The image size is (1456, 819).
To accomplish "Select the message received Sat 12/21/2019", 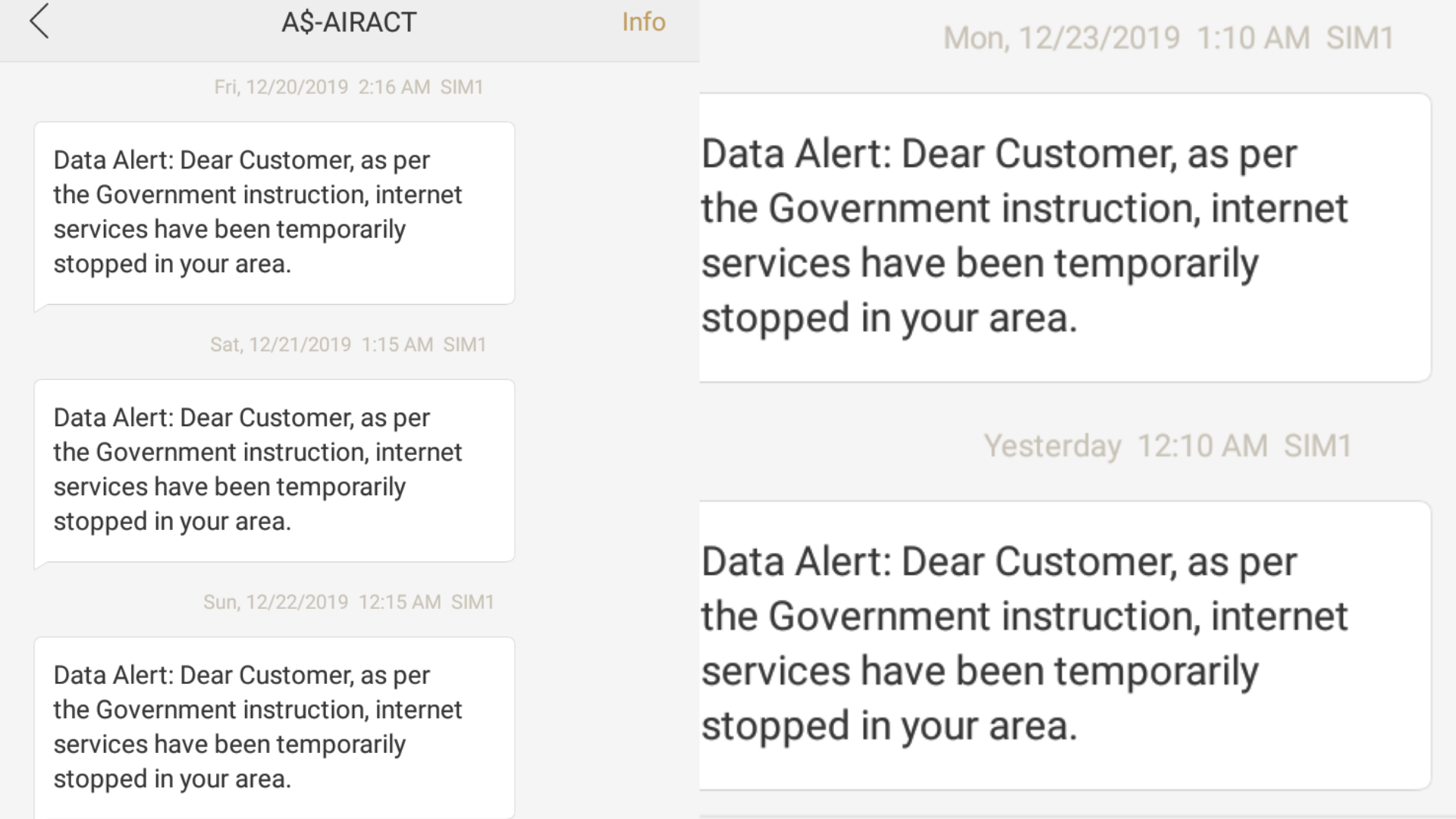I will point(274,470).
